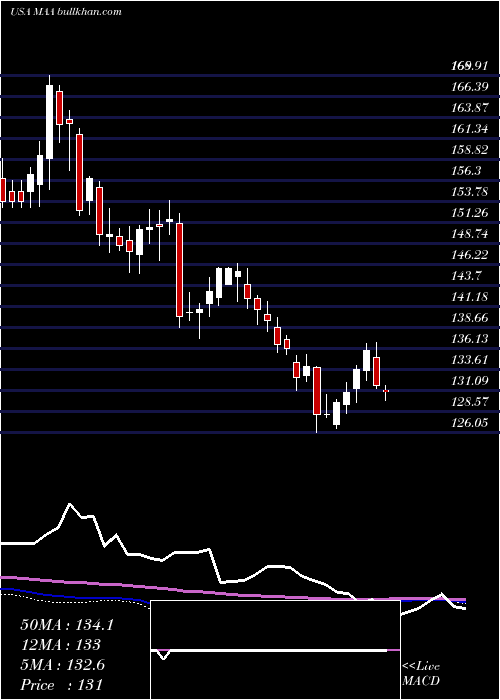Image resolution: width=500 pixels, height=700 pixels.
Task: Click the tallest white candlestick near 166
Action: click(x=50, y=121)
